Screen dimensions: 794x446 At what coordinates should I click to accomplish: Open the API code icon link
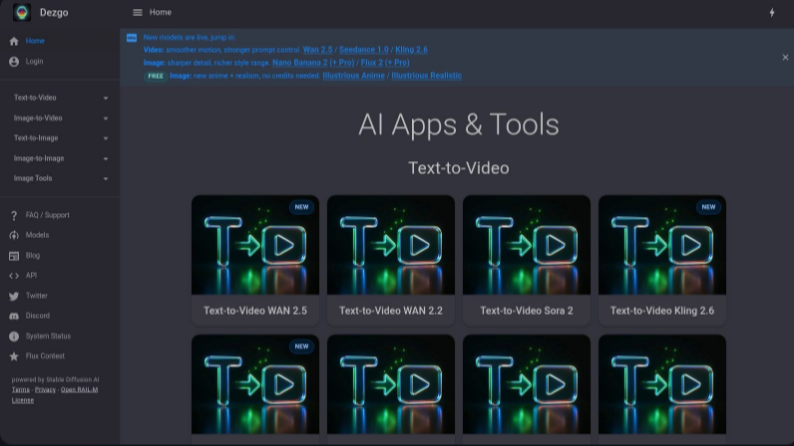[x=14, y=276]
